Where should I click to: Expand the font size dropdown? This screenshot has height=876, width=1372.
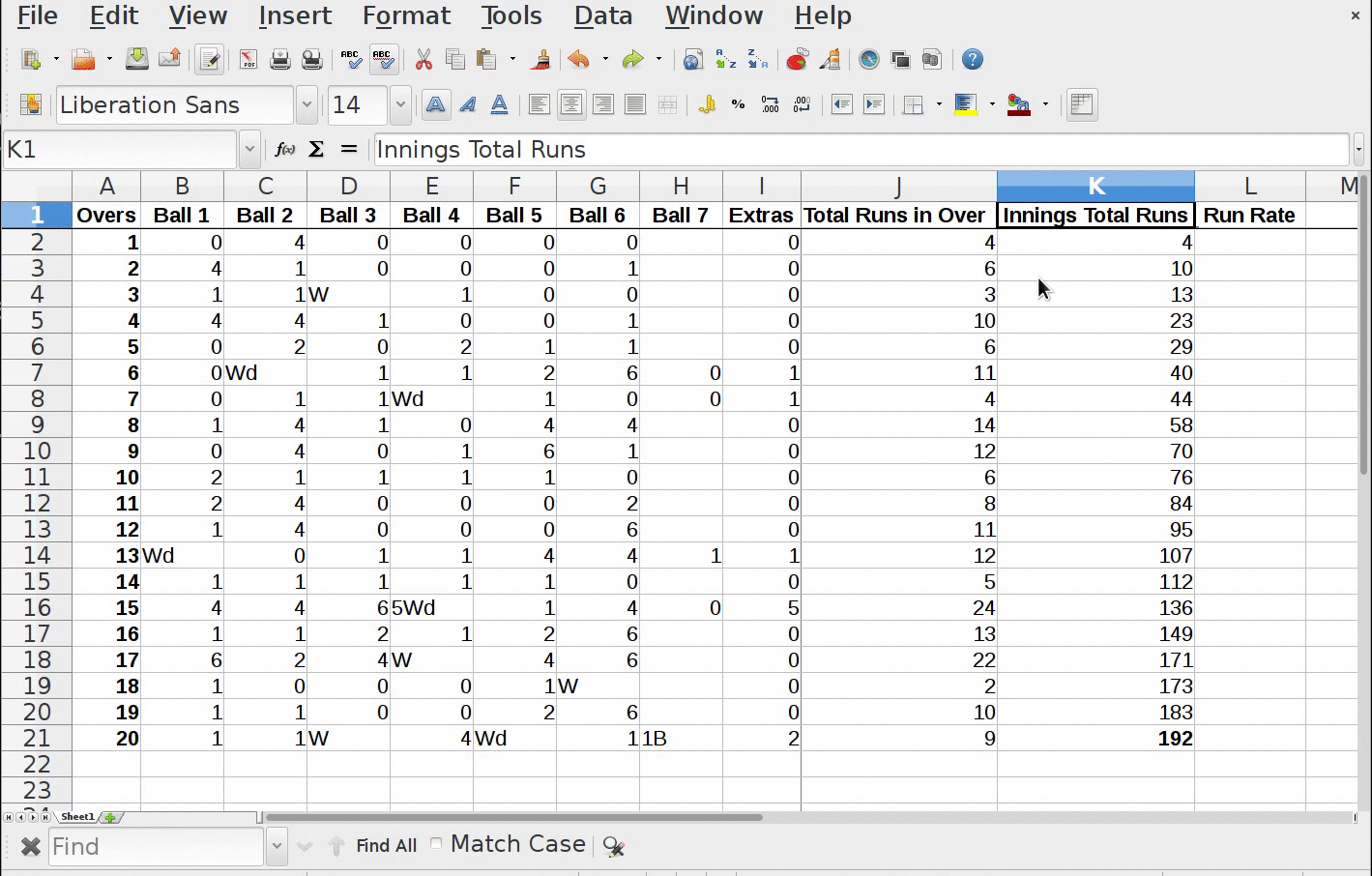coord(400,105)
